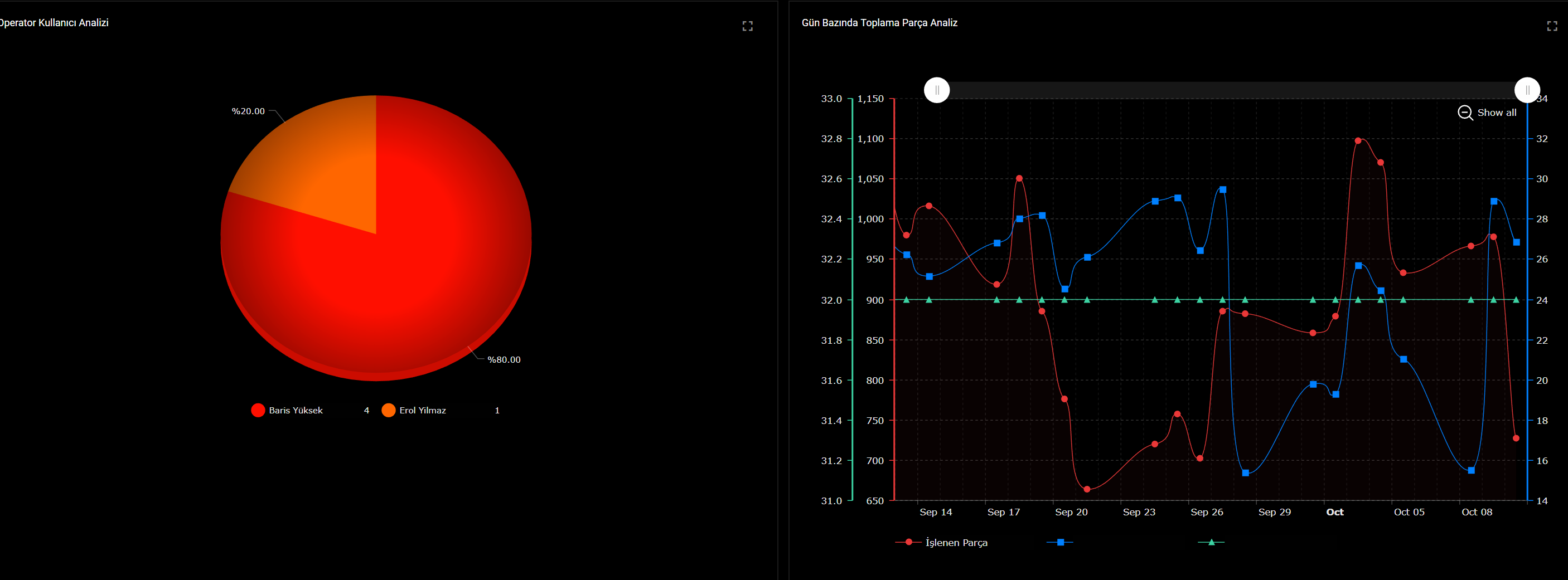Click the Gün Bazında Toplama Parça Analiz title
Screen dimensions: 1568x580
(879, 22)
